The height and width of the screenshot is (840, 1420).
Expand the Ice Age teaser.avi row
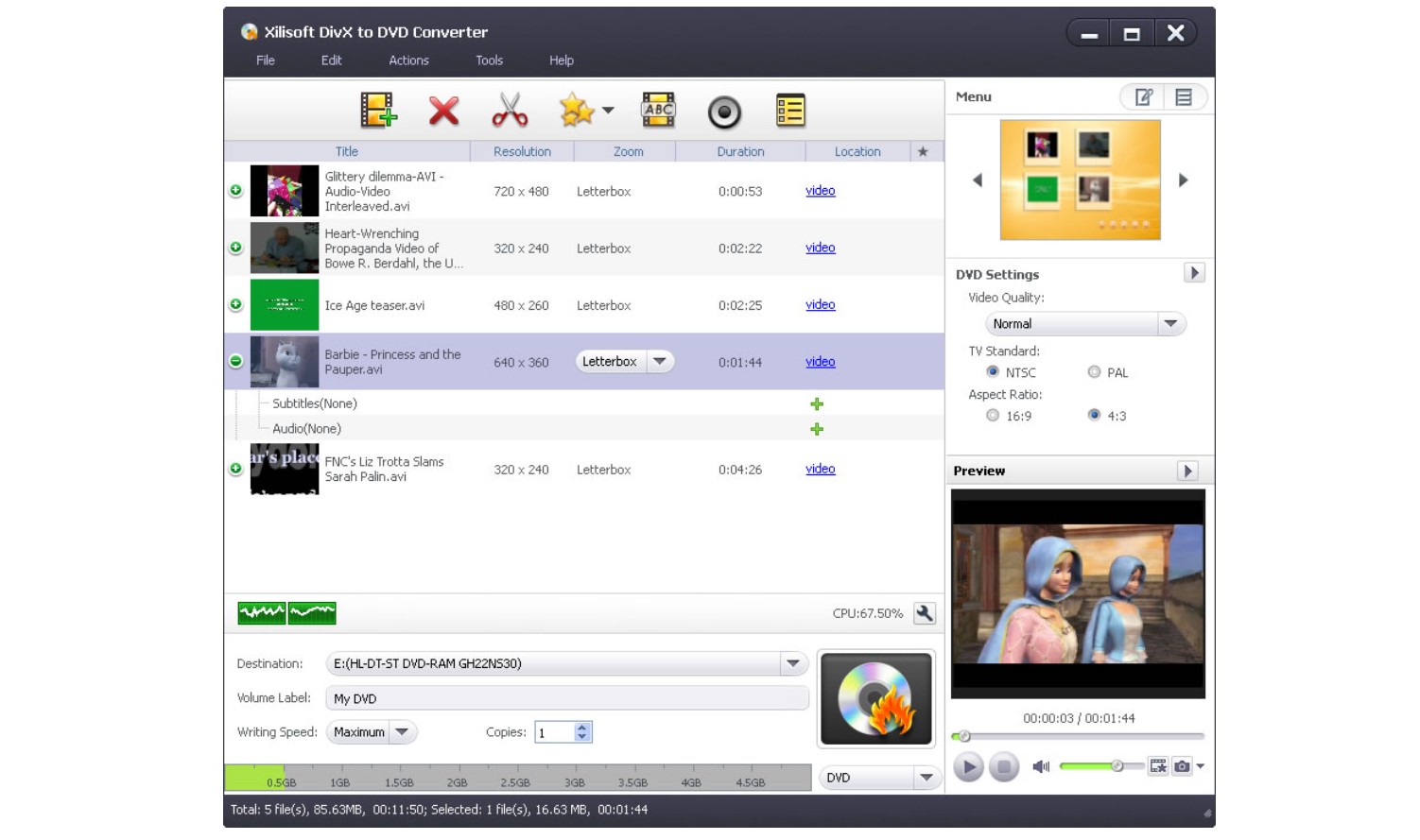[236, 304]
